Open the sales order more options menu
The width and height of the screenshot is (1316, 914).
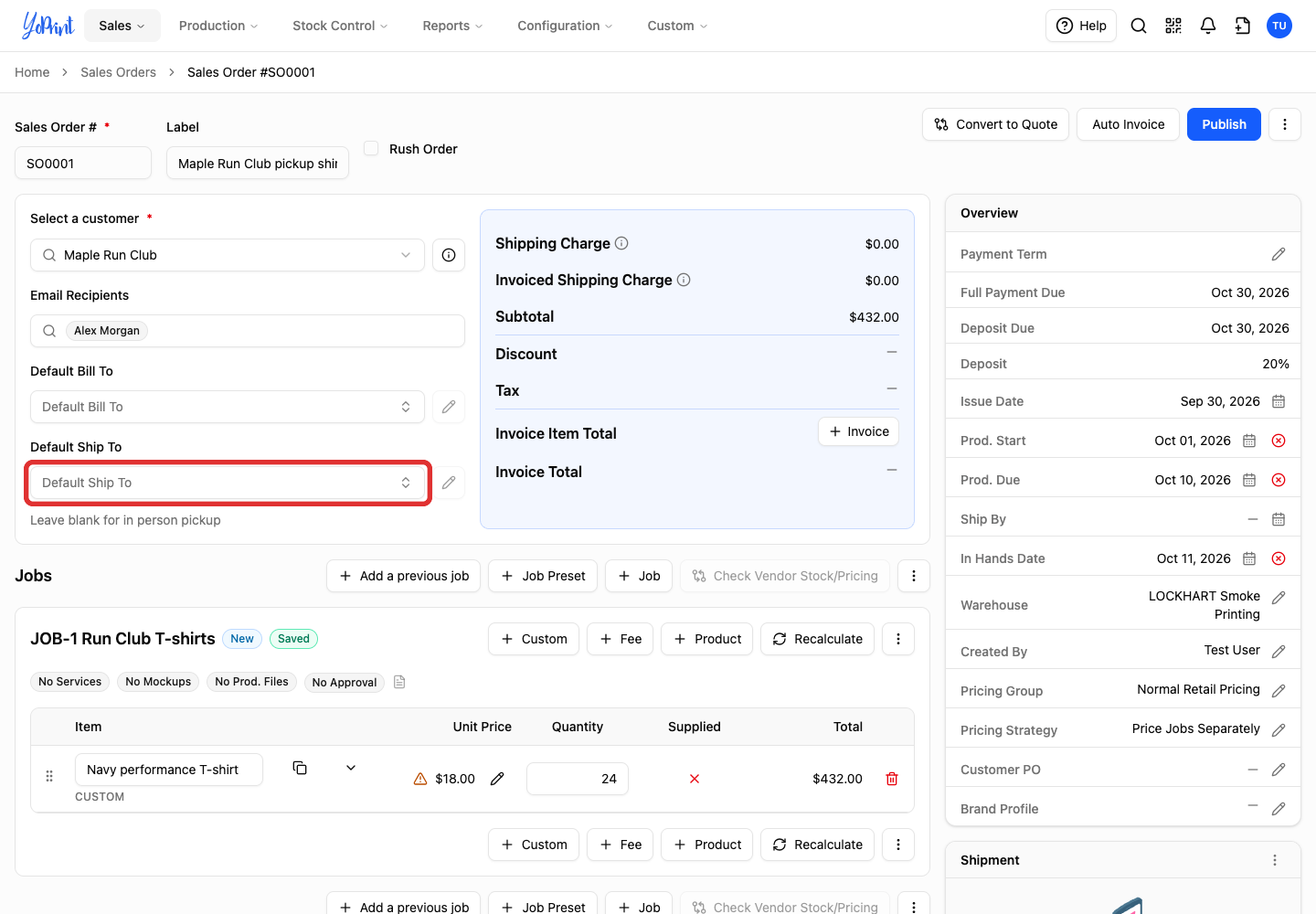pos(1285,124)
